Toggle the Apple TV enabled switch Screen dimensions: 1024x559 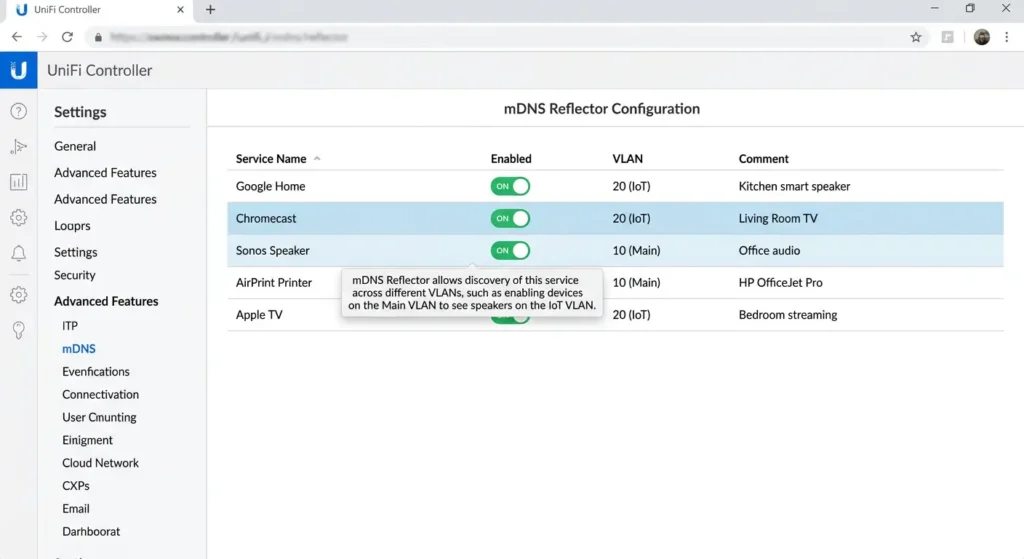click(x=510, y=319)
